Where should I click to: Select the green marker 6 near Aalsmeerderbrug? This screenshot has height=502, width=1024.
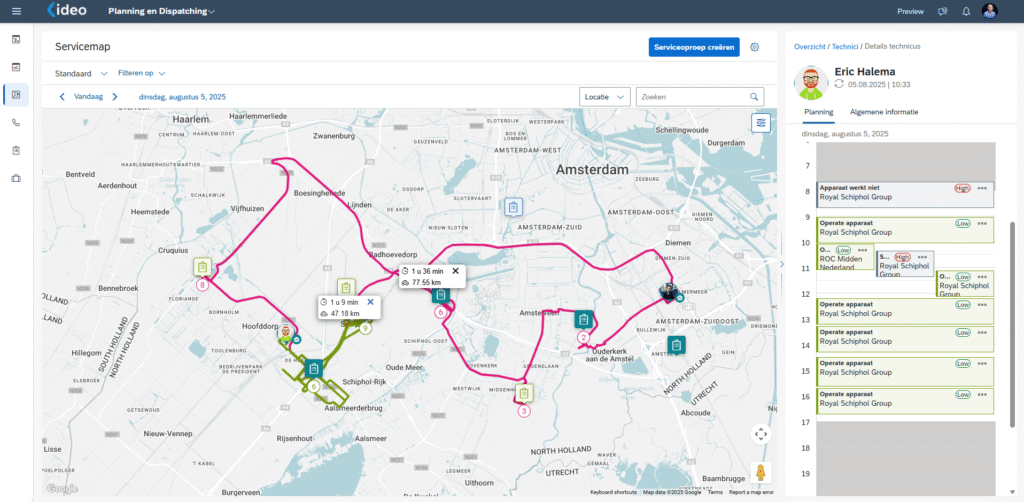[x=314, y=386]
